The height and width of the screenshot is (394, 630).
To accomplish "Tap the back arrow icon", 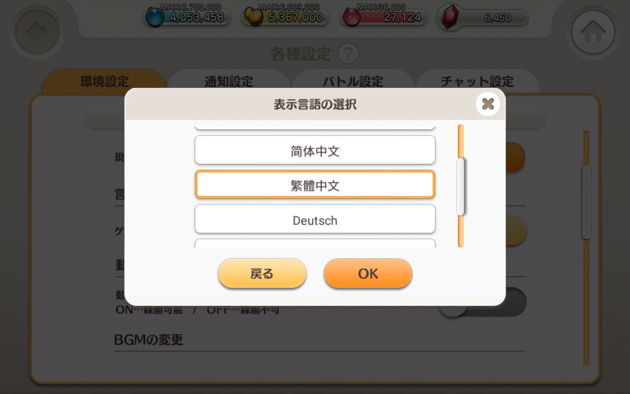I will tap(37, 32).
